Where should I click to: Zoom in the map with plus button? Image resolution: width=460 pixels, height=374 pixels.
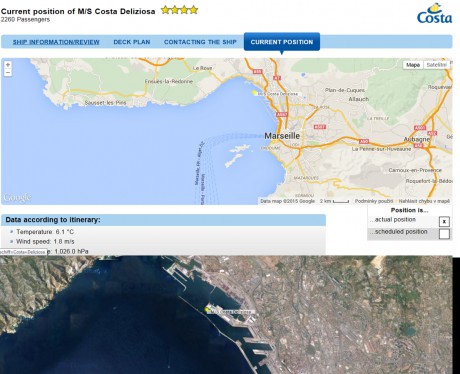[x=8, y=65]
